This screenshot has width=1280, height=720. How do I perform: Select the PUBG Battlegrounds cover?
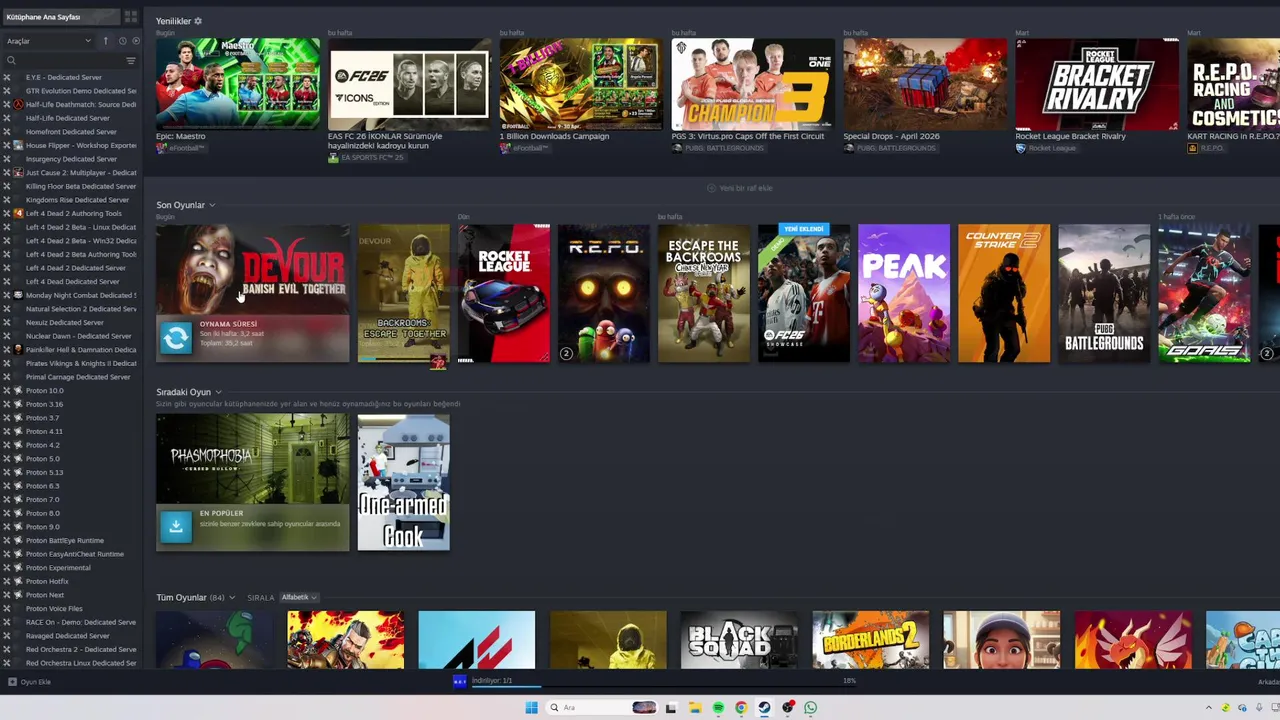(1104, 293)
